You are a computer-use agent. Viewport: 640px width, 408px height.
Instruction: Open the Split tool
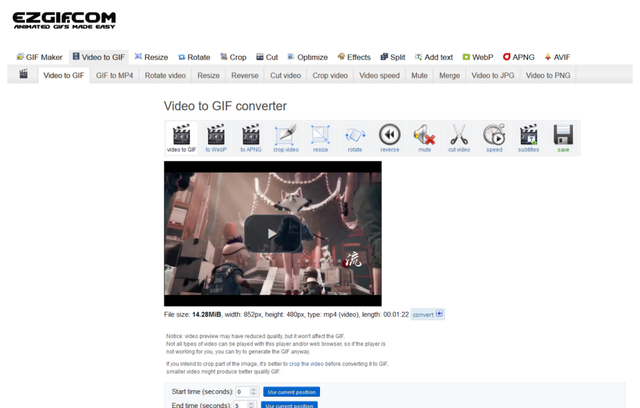(x=393, y=57)
